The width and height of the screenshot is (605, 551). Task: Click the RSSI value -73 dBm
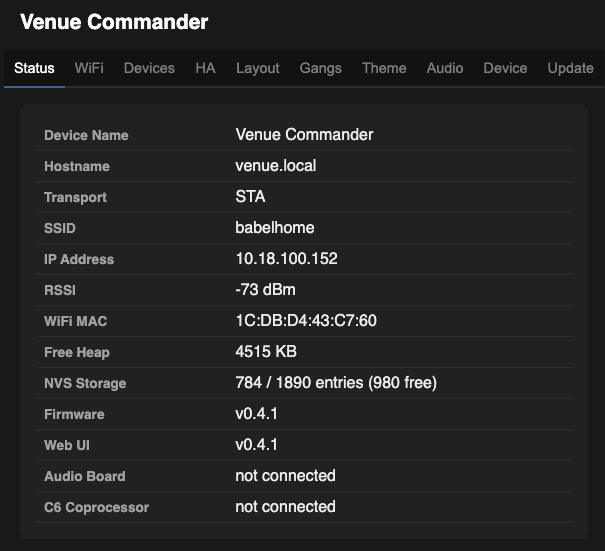click(x=265, y=290)
